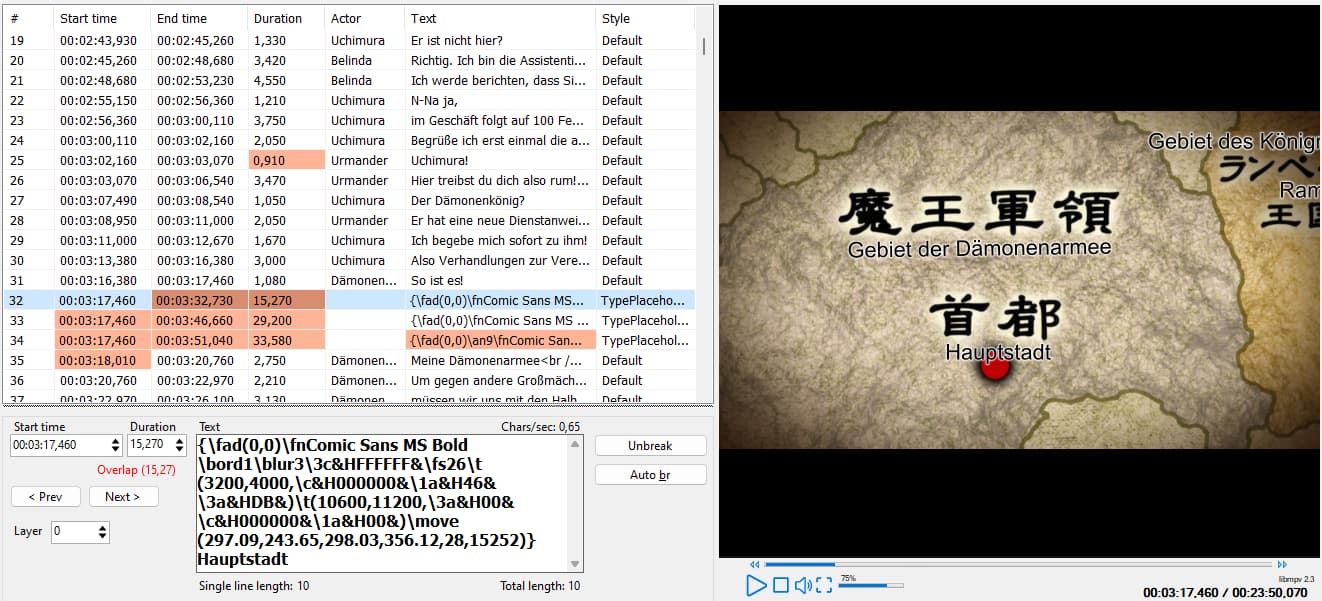Mute the video player volume

click(x=803, y=585)
